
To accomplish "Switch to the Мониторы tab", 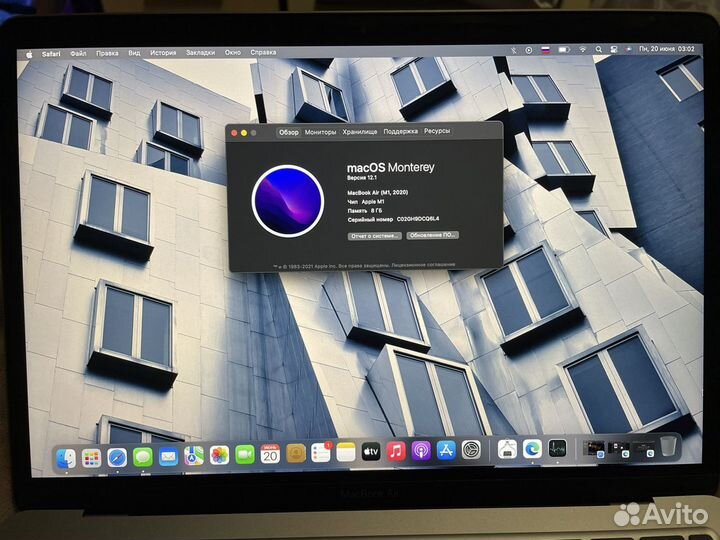I will tap(321, 132).
